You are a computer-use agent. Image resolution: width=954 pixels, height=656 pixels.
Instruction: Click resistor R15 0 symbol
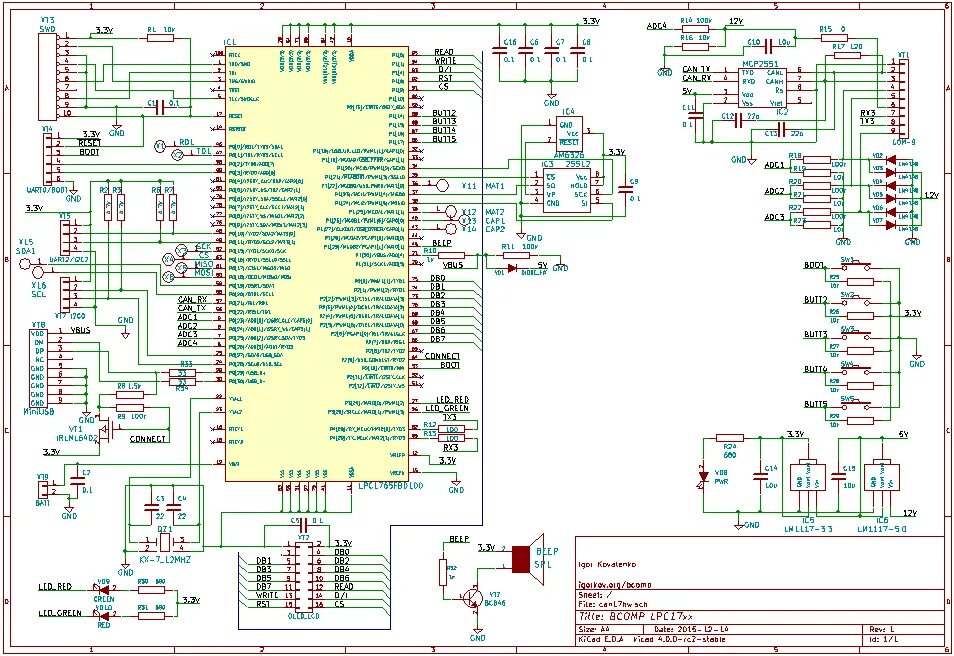tap(834, 38)
